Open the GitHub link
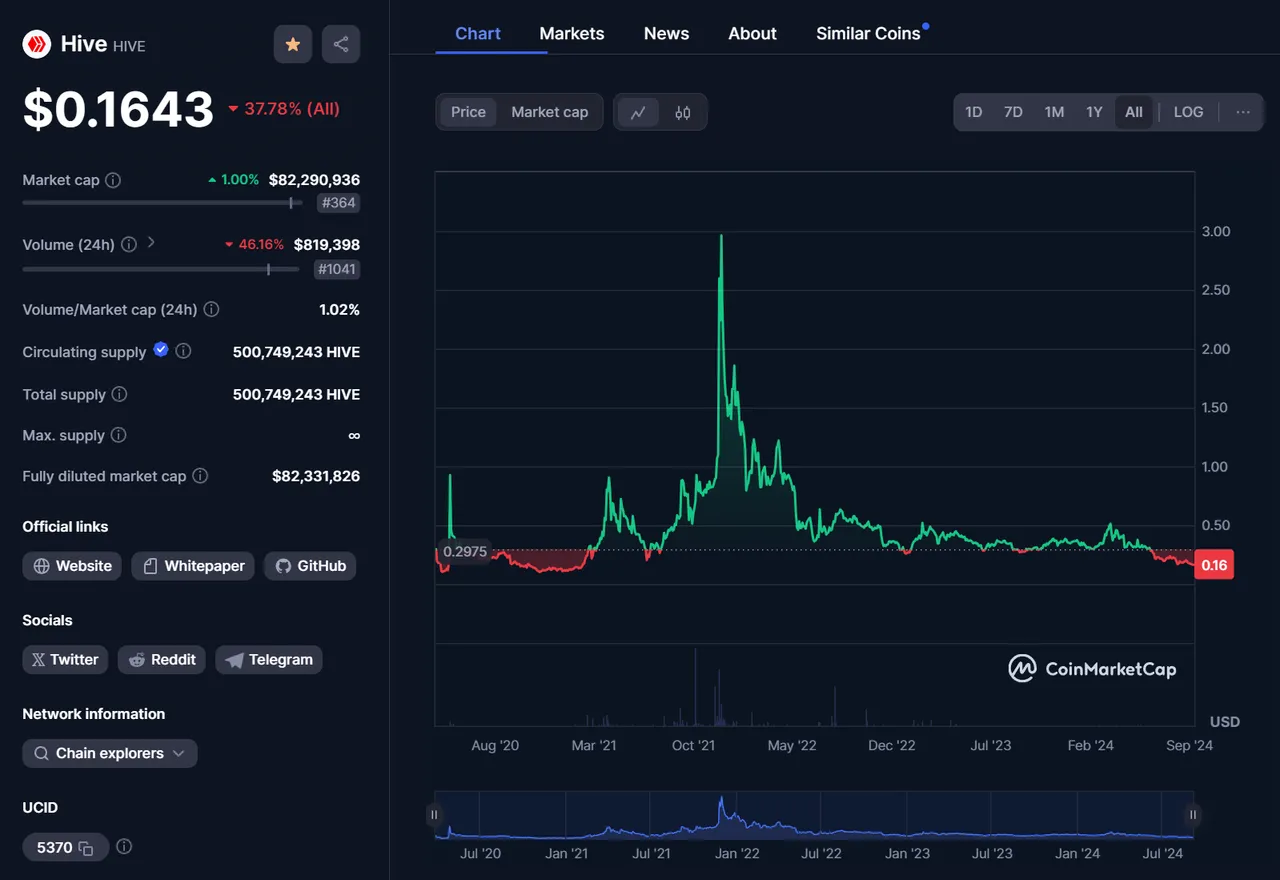1280x880 pixels. [310, 566]
